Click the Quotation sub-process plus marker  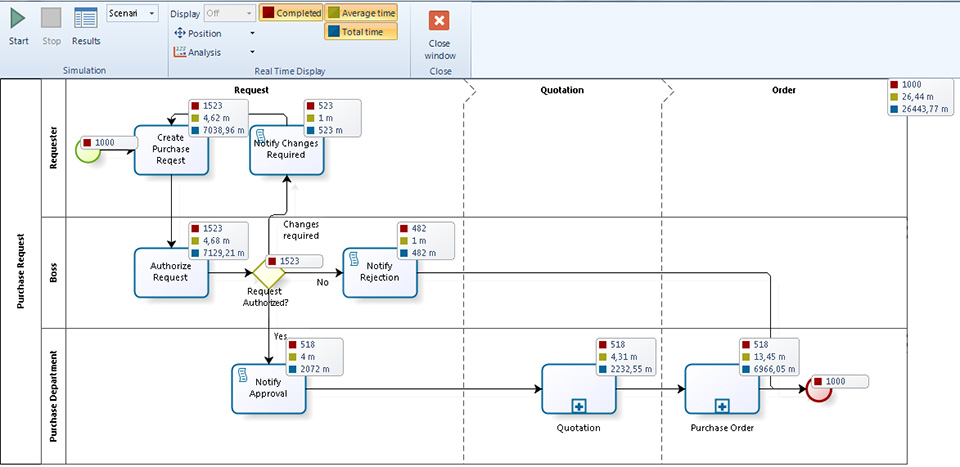tap(579, 405)
